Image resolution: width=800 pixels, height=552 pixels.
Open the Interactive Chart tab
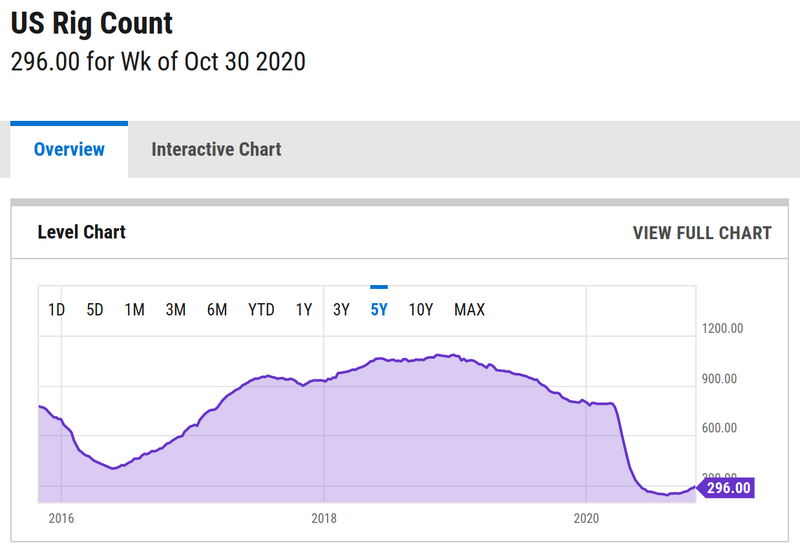tap(216, 150)
